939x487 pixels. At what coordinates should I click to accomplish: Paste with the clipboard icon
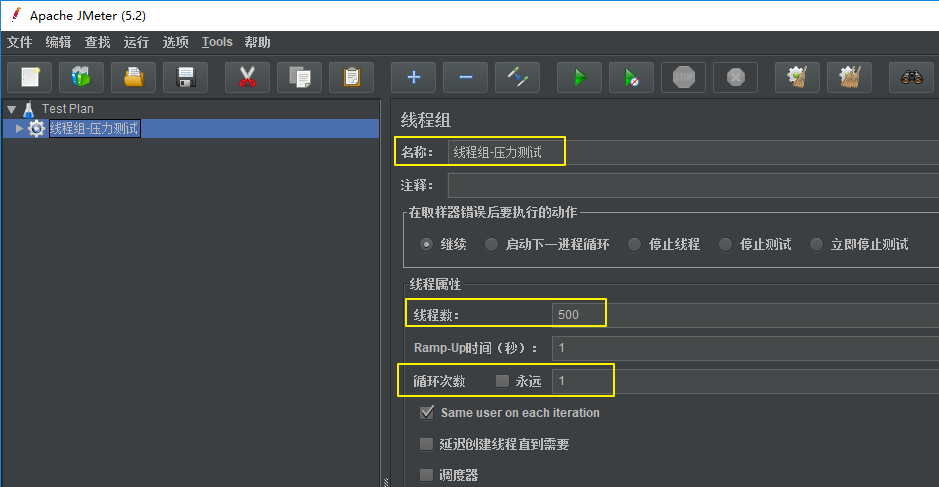352,77
